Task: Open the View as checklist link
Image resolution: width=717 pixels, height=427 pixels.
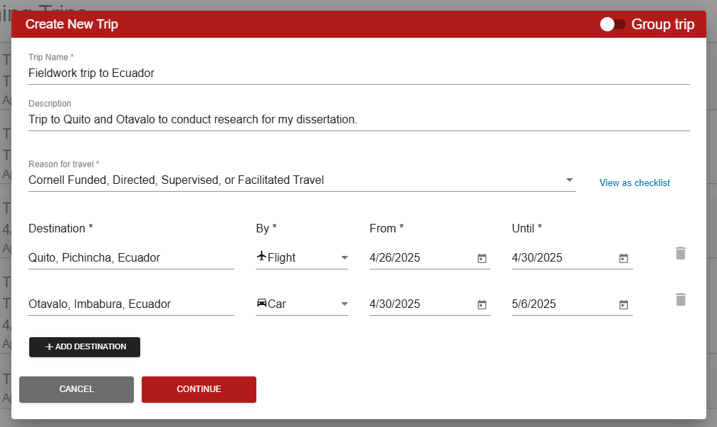Action: click(634, 183)
